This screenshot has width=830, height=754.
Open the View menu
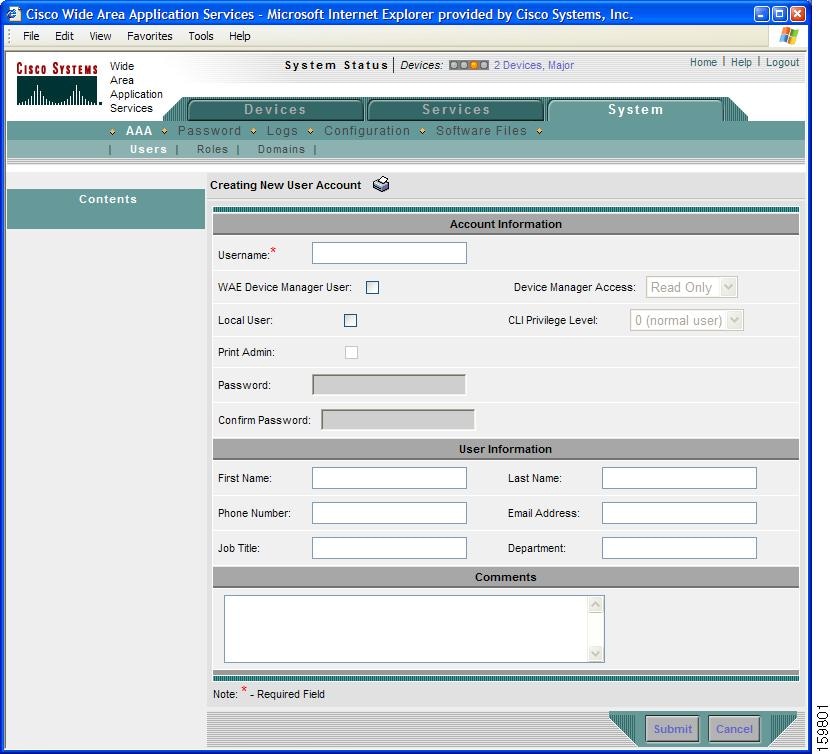(x=100, y=36)
